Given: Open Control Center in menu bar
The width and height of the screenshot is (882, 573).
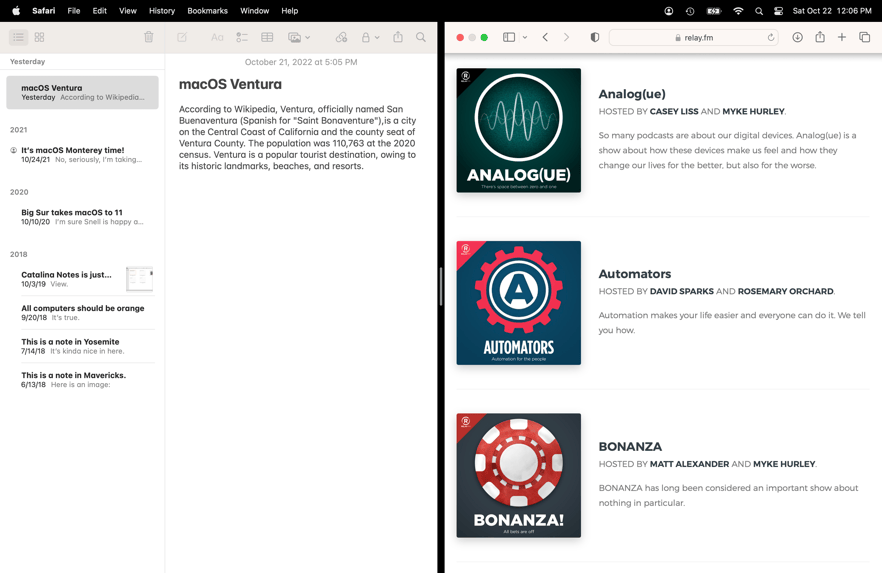Looking at the screenshot, I should tap(778, 11).
